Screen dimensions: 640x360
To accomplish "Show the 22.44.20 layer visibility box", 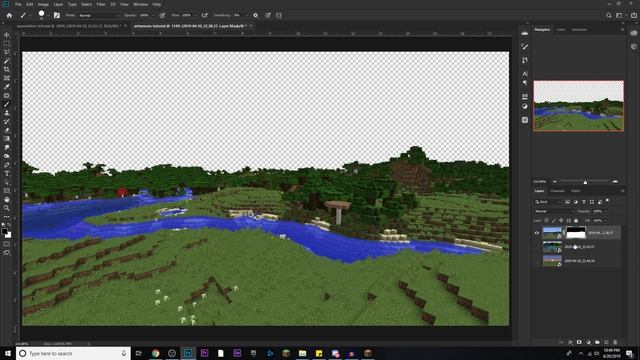I will tap(537, 261).
